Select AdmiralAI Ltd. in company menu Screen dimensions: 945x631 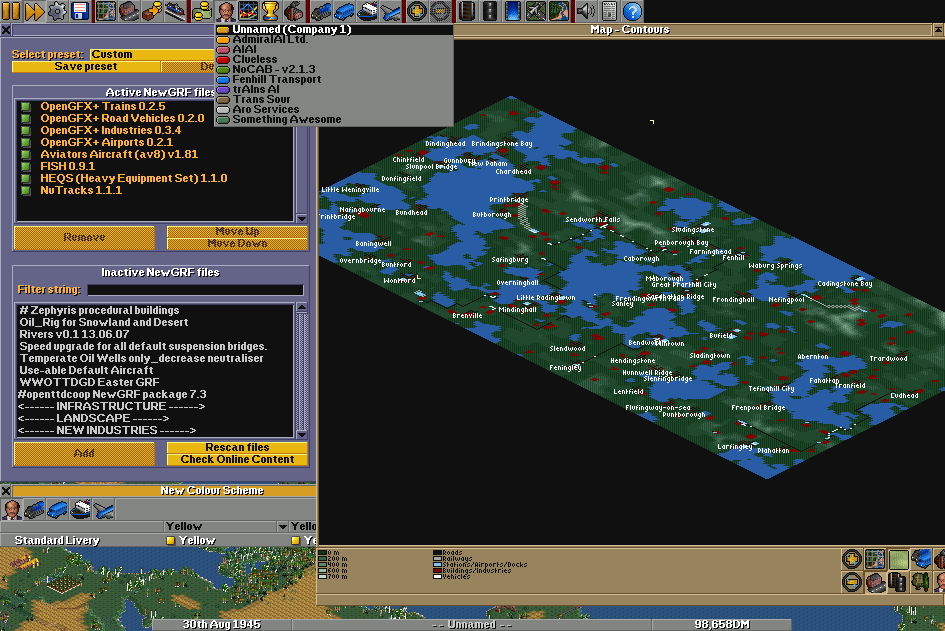point(334,39)
